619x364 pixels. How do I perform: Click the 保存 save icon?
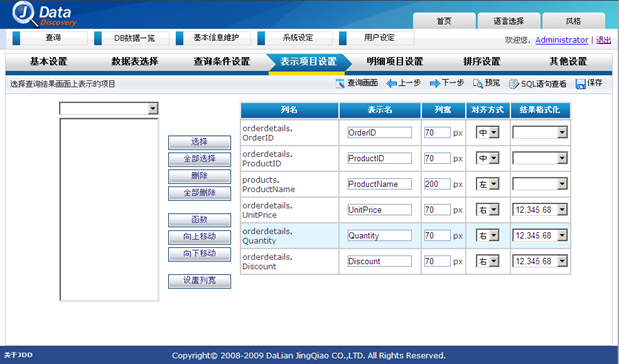pos(580,84)
